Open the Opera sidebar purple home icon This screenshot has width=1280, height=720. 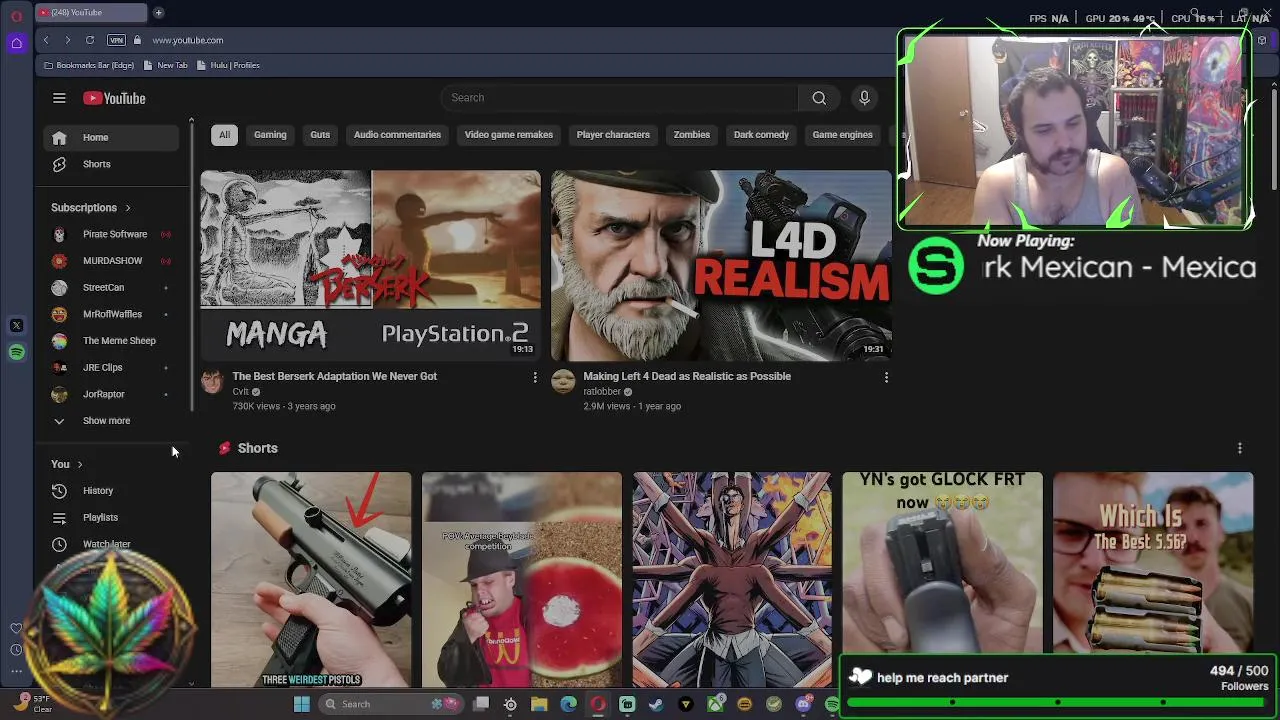coord(16,43)
